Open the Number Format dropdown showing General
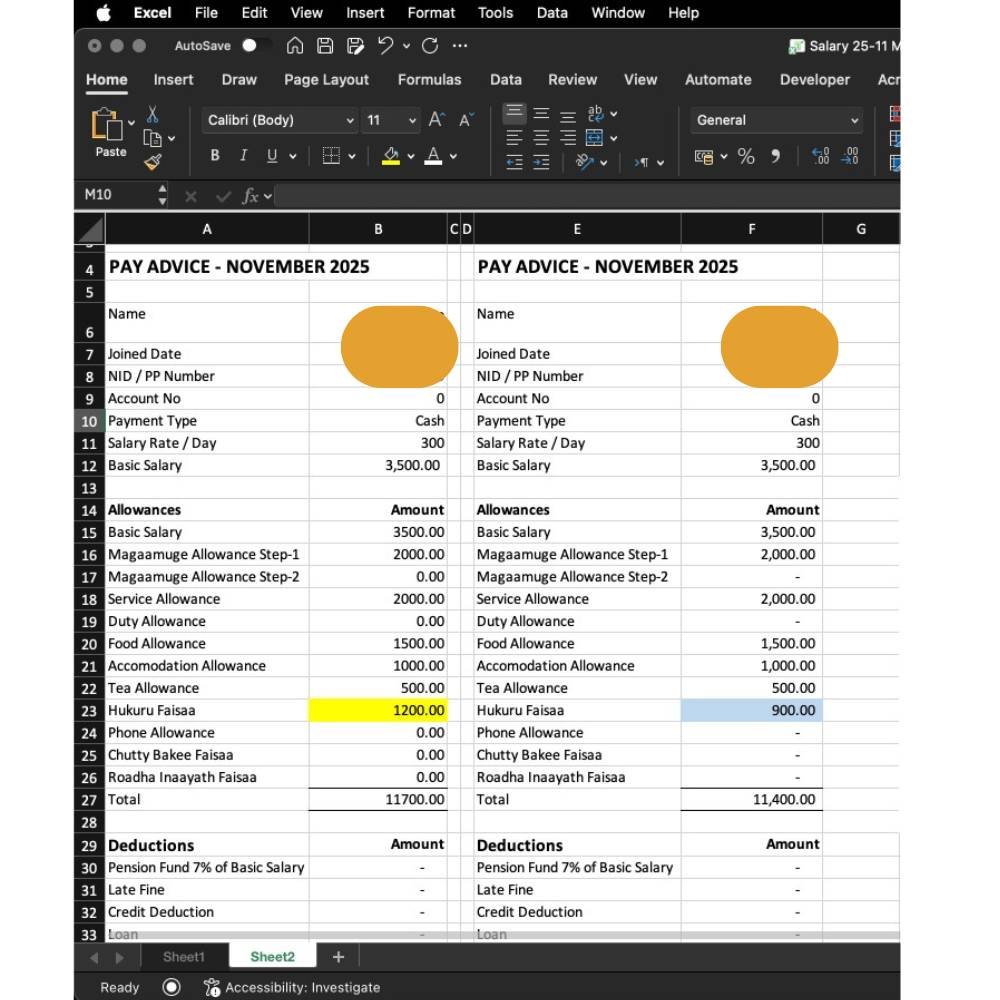Screen dimensions: 1000x1000 [x=776, y=120]
